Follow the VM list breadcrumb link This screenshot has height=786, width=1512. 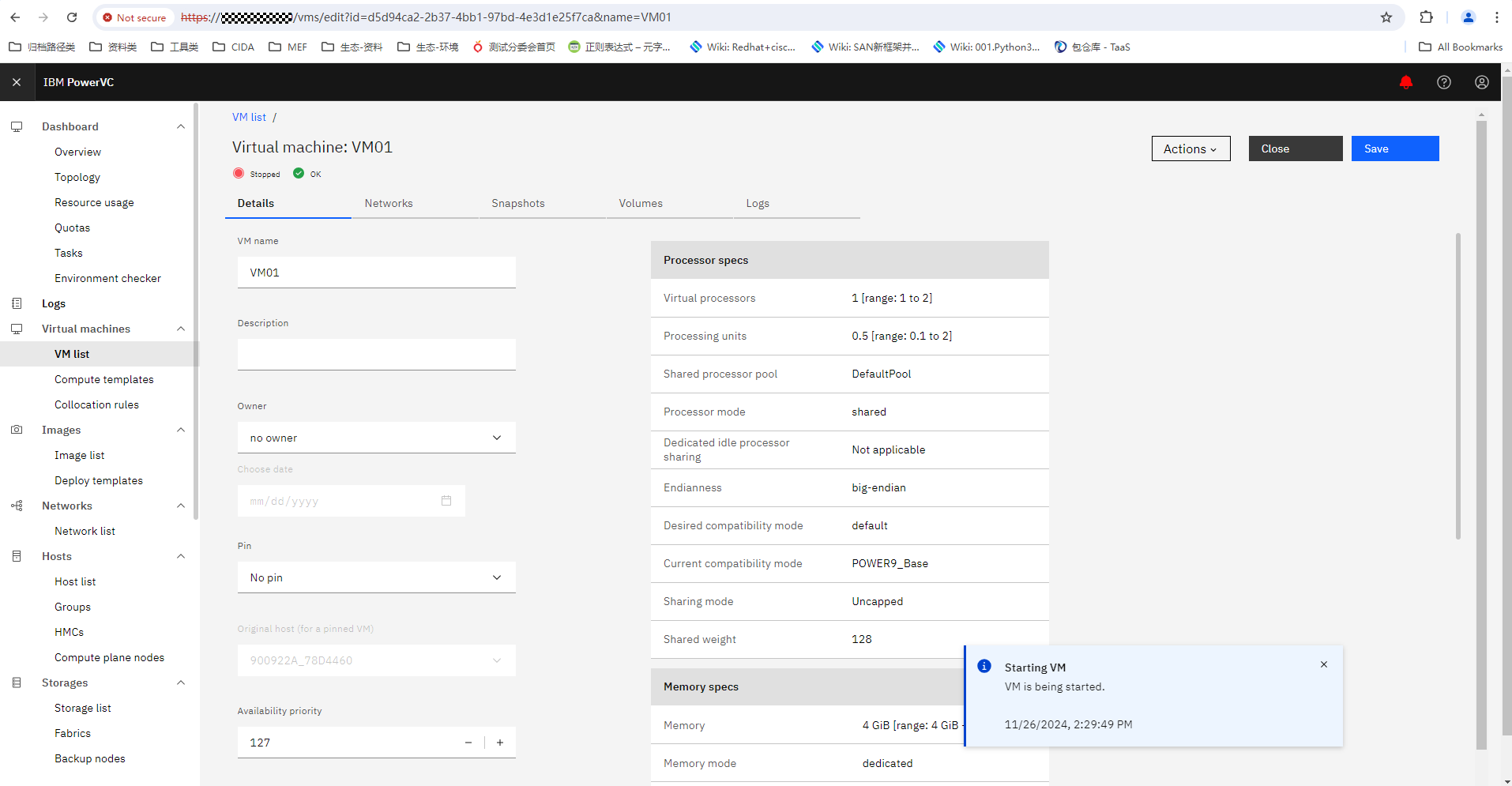click(249, 117)
